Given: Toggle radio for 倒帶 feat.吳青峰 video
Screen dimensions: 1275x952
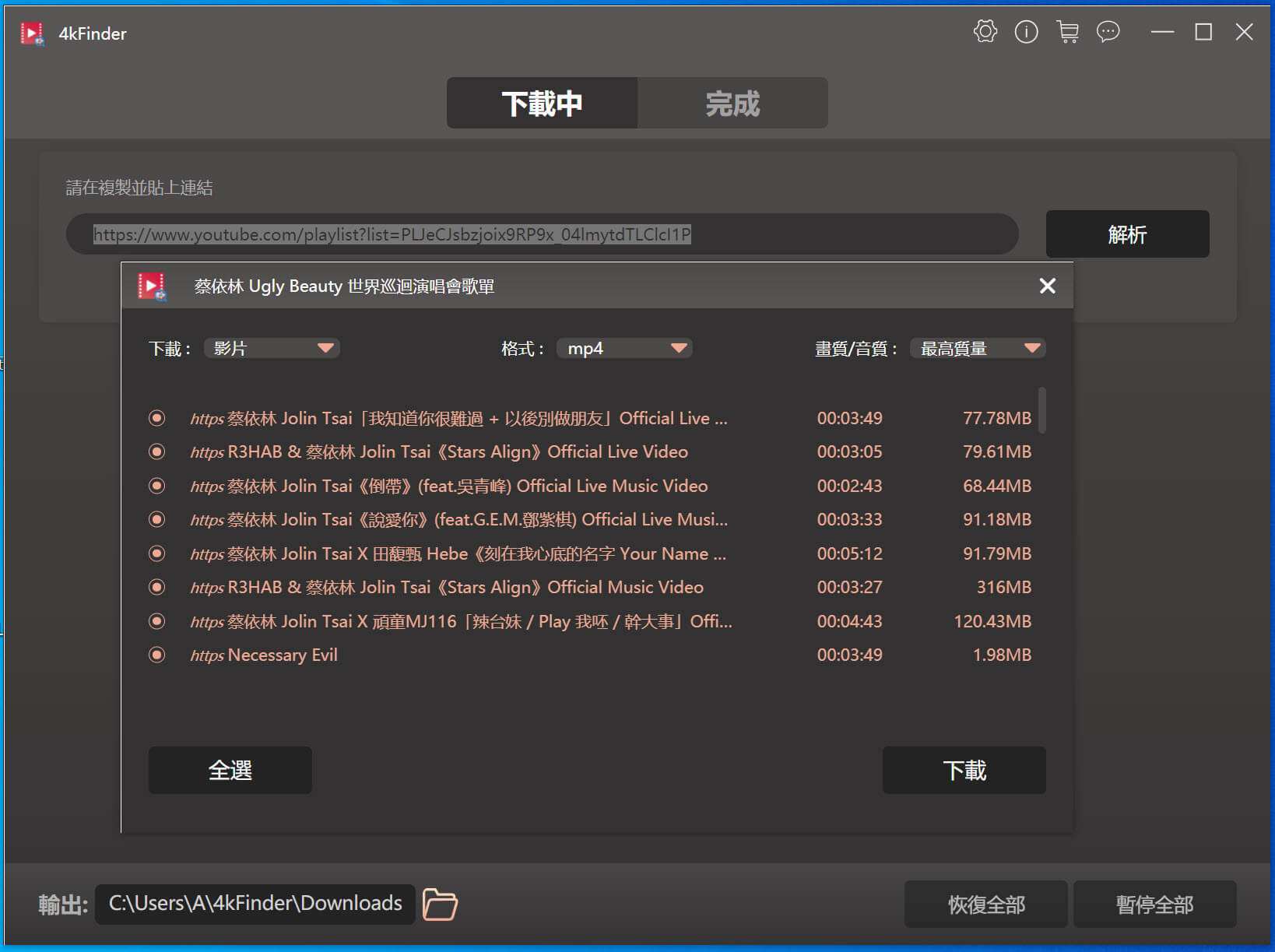Looking at the screenshot, I should point(156,486).
